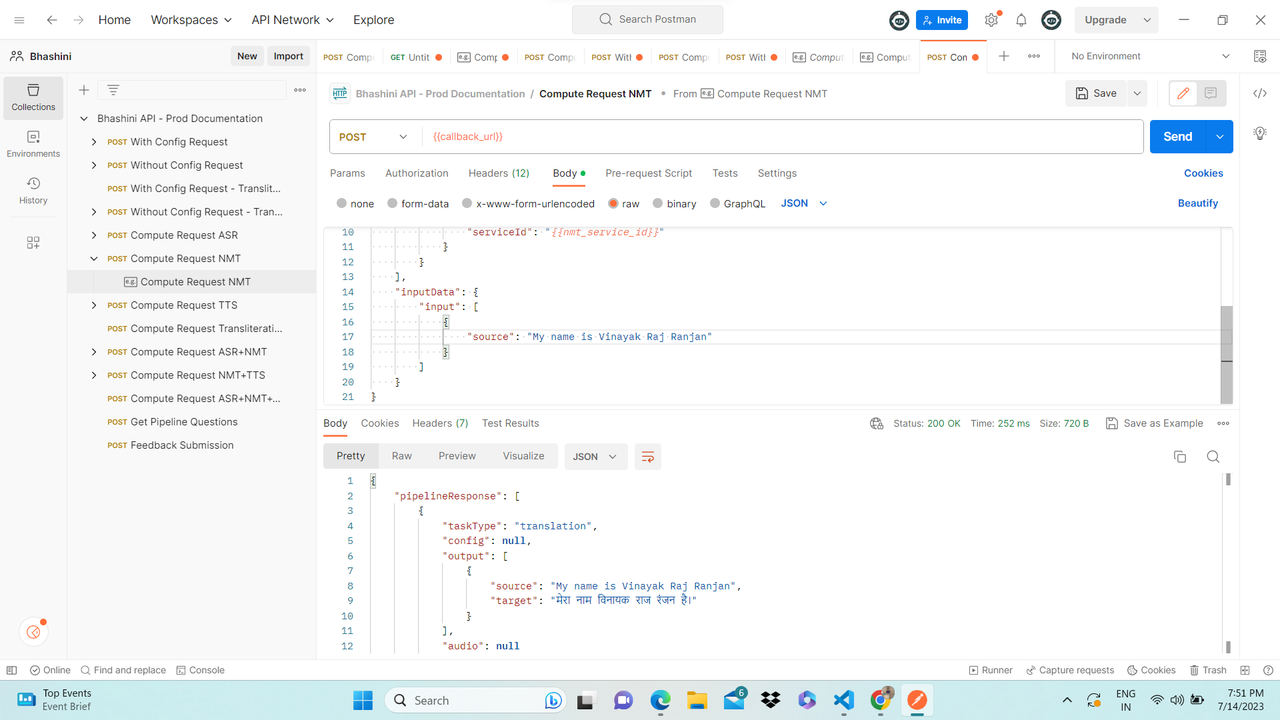
Task: Open the POST method dropdown
Action: click(x=375, y=137)
